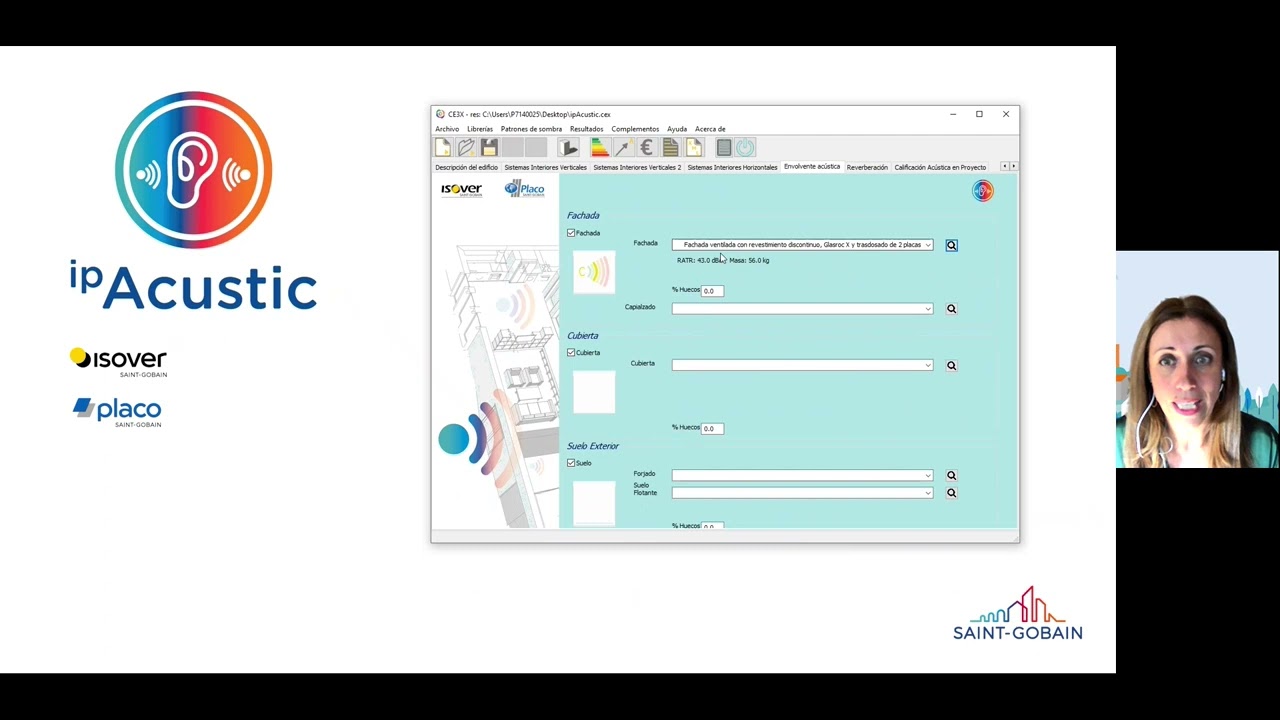Image resolution: width=1280 pixels, height=720 pixels.
Task: Click the 3D building block toolbar icon
Action: click(569, 148)
